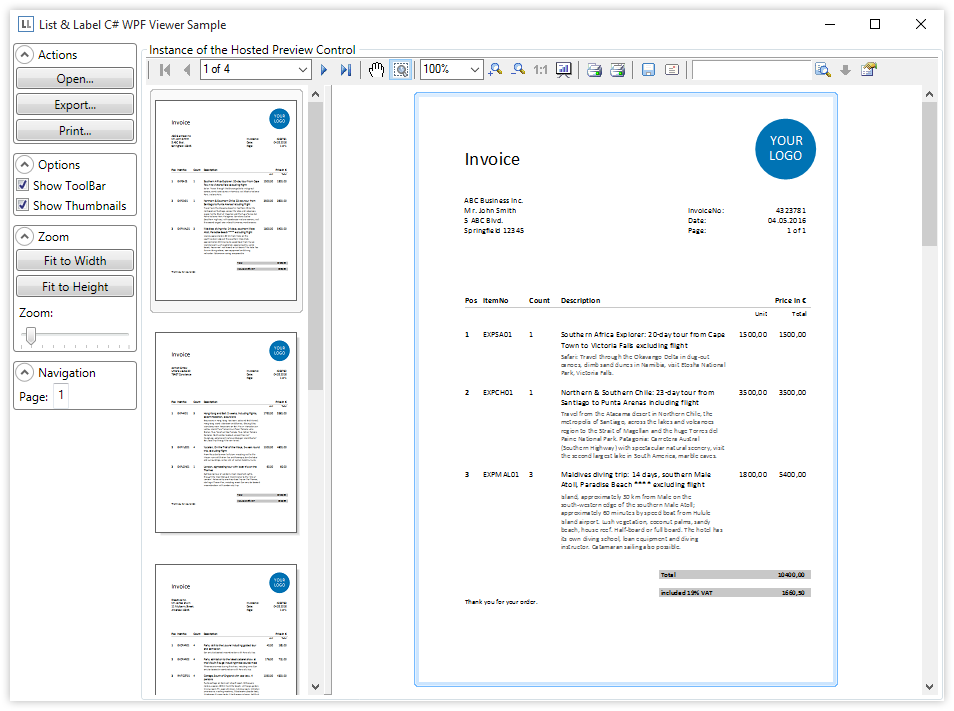Click the preview pane scroll-down arrow
The height and width of the screenshot is (711, 954).
(929, 687)
